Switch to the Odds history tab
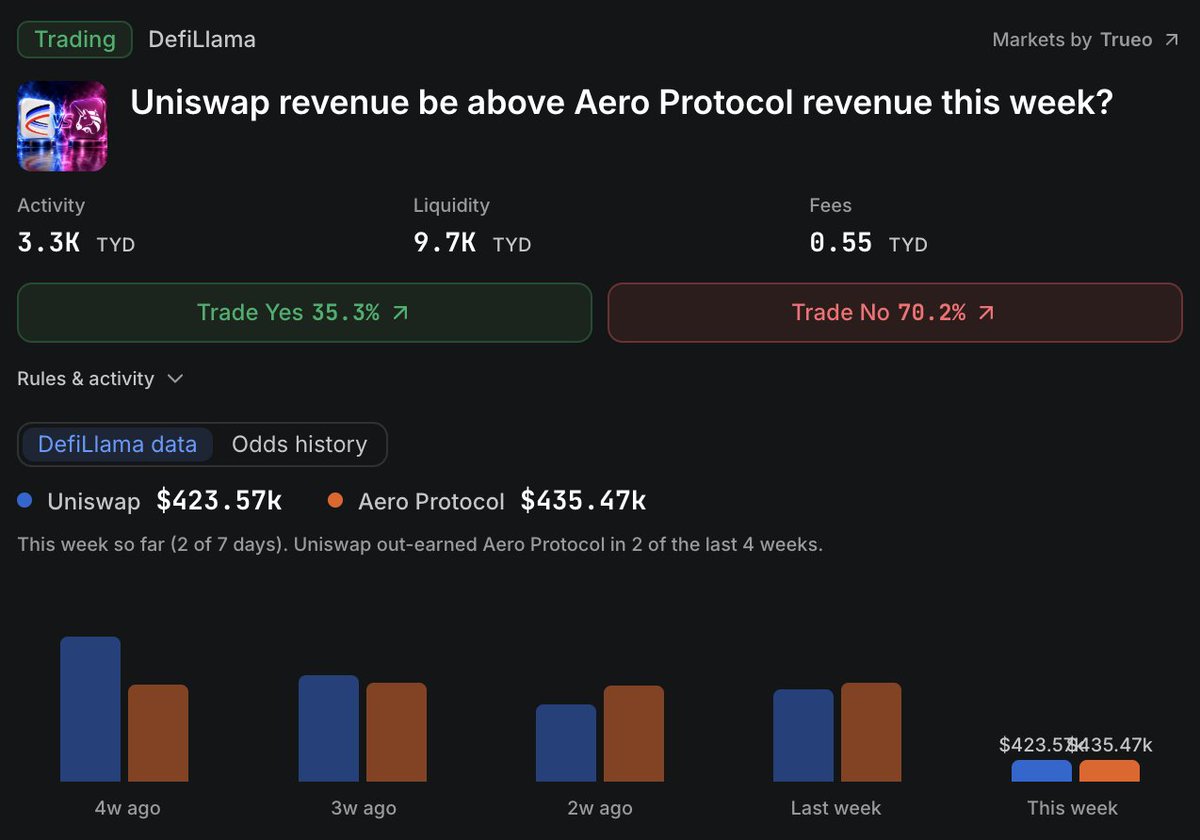 point(299,444)
